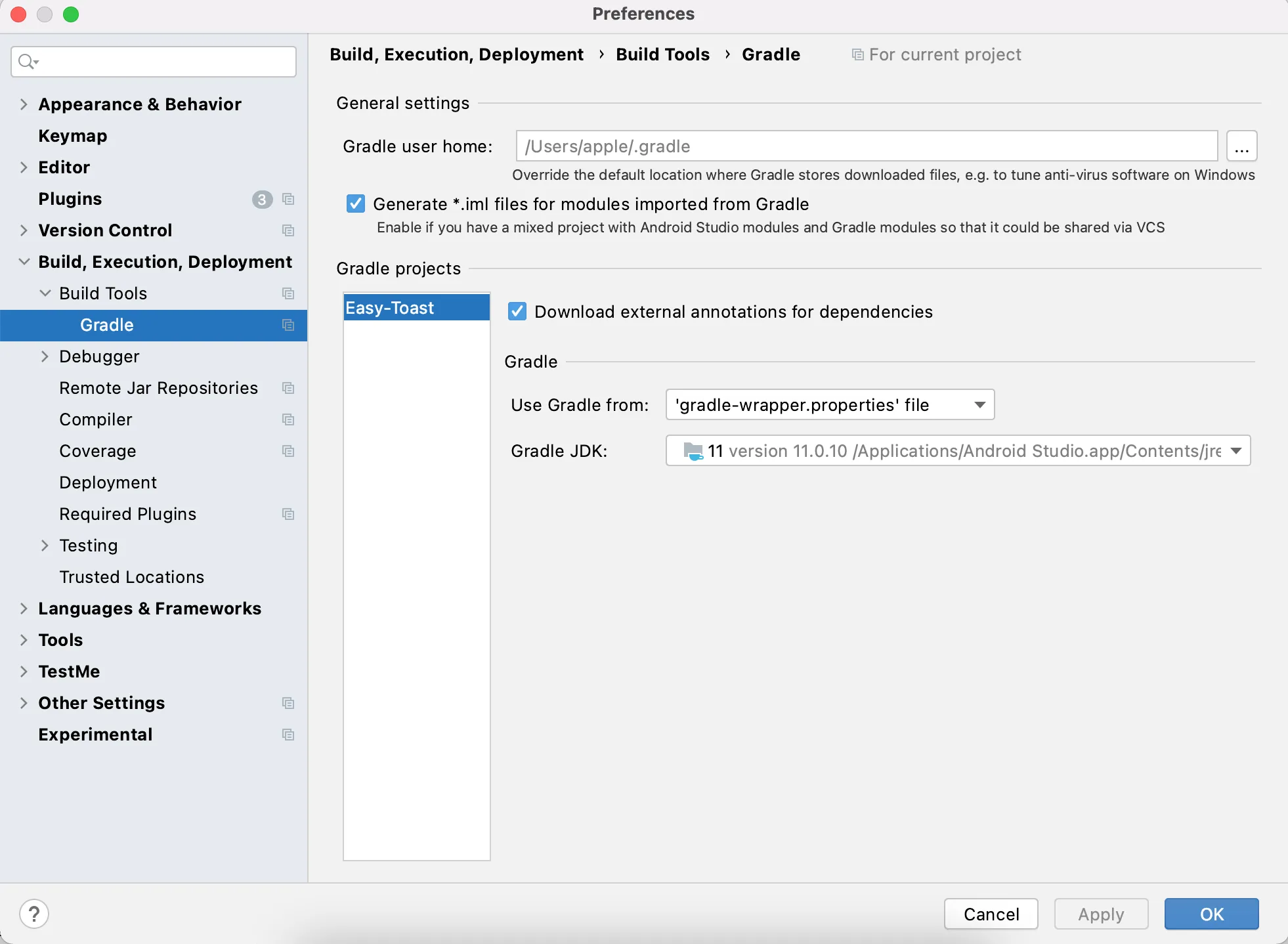Click the Plugins update count badge

coord(262,199)
